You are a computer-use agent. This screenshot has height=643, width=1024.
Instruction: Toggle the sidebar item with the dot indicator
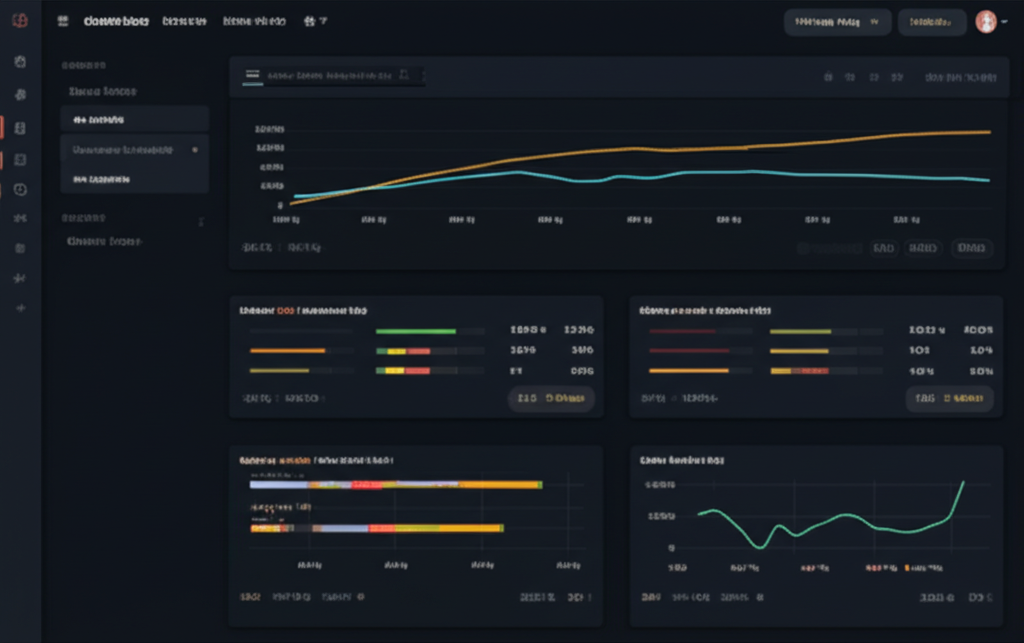click(x=133, y=150)
